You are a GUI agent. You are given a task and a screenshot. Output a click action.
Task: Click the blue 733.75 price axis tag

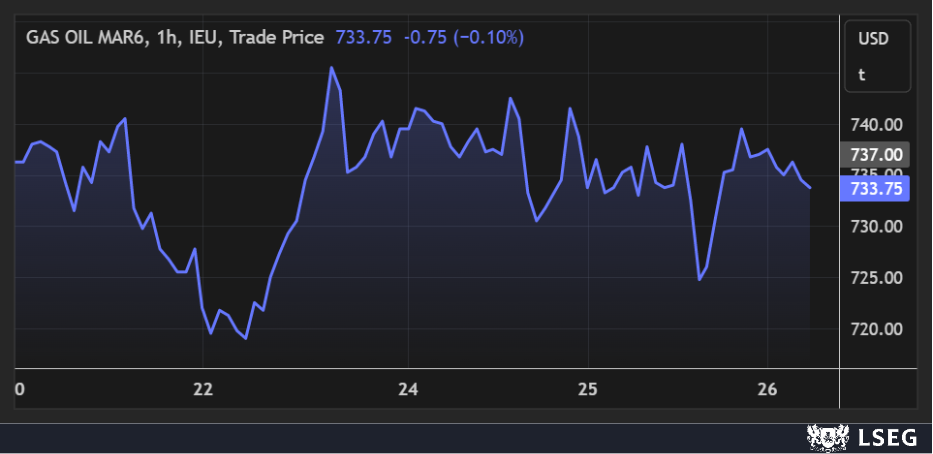876,188
